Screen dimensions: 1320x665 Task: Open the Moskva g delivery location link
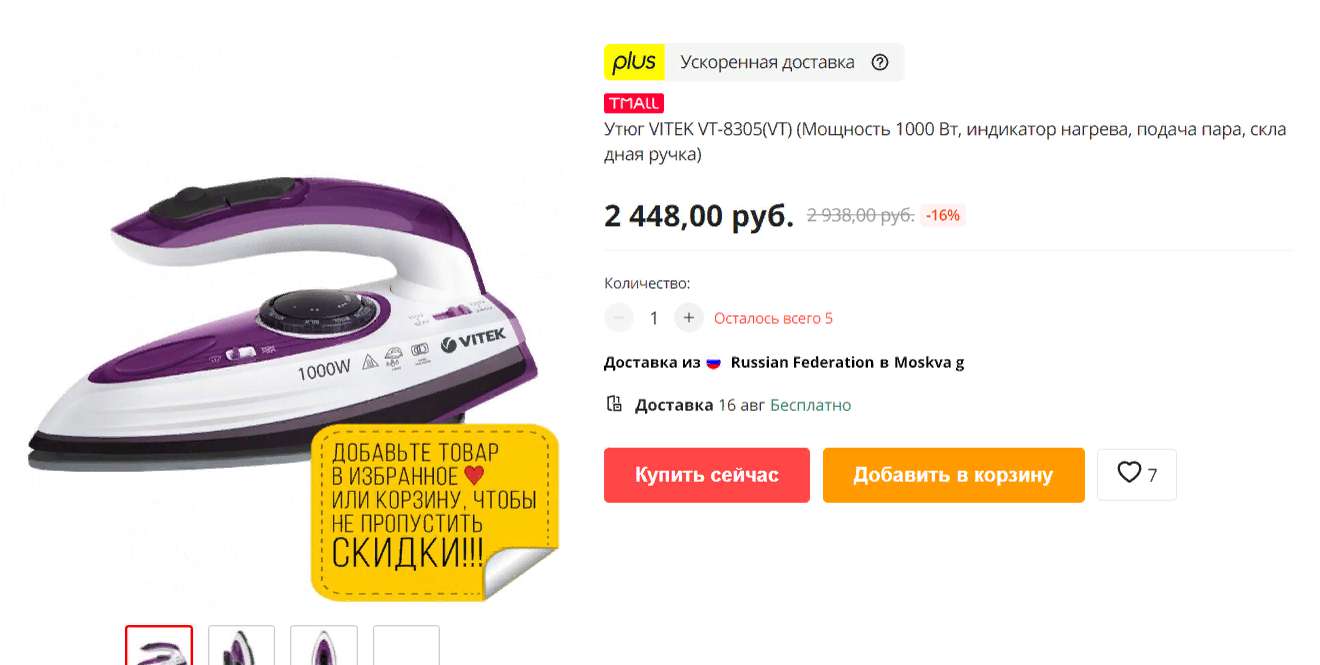point(929,362)
